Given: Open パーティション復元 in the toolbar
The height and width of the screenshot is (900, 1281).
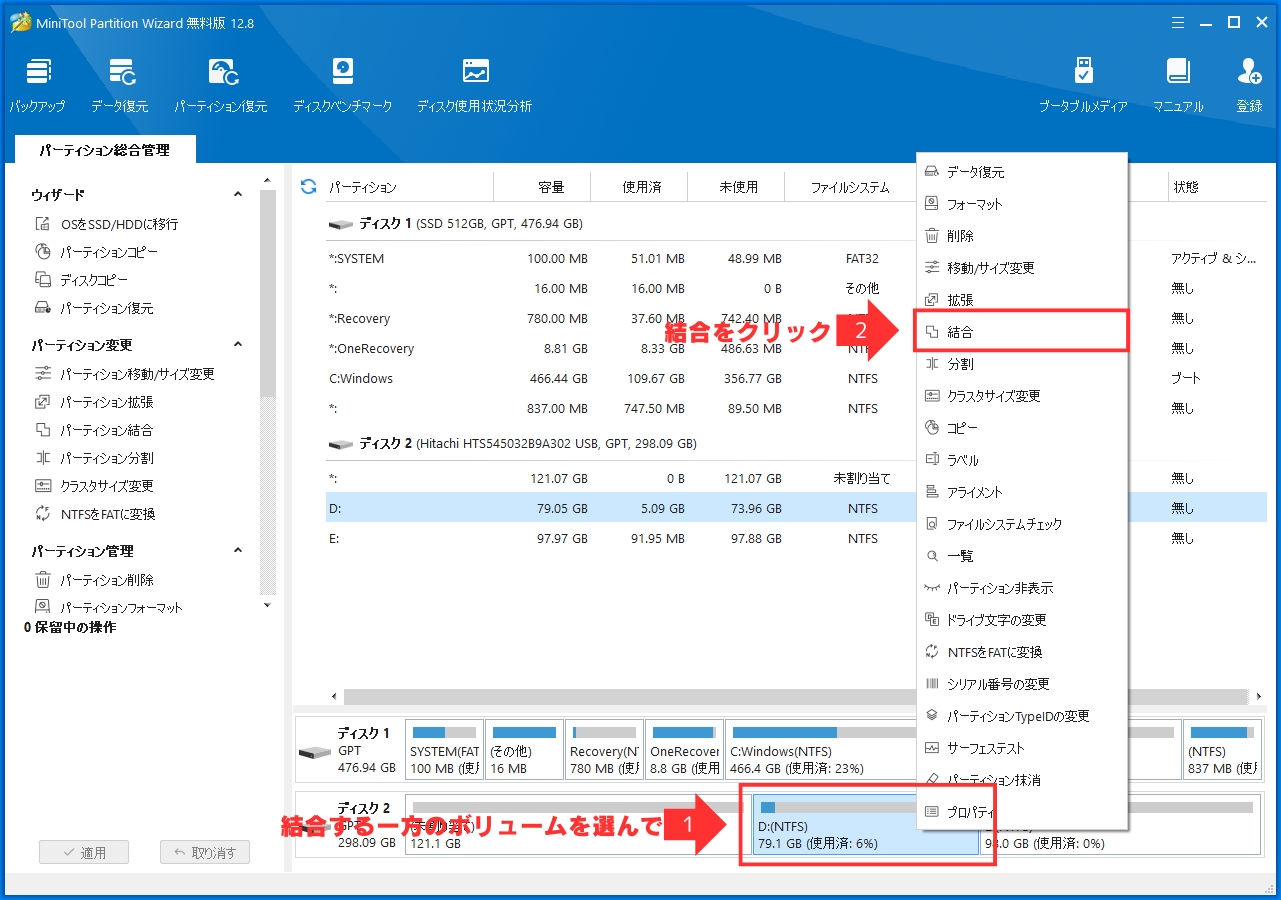Looking at the screenshot, I should tap(221, 85).
